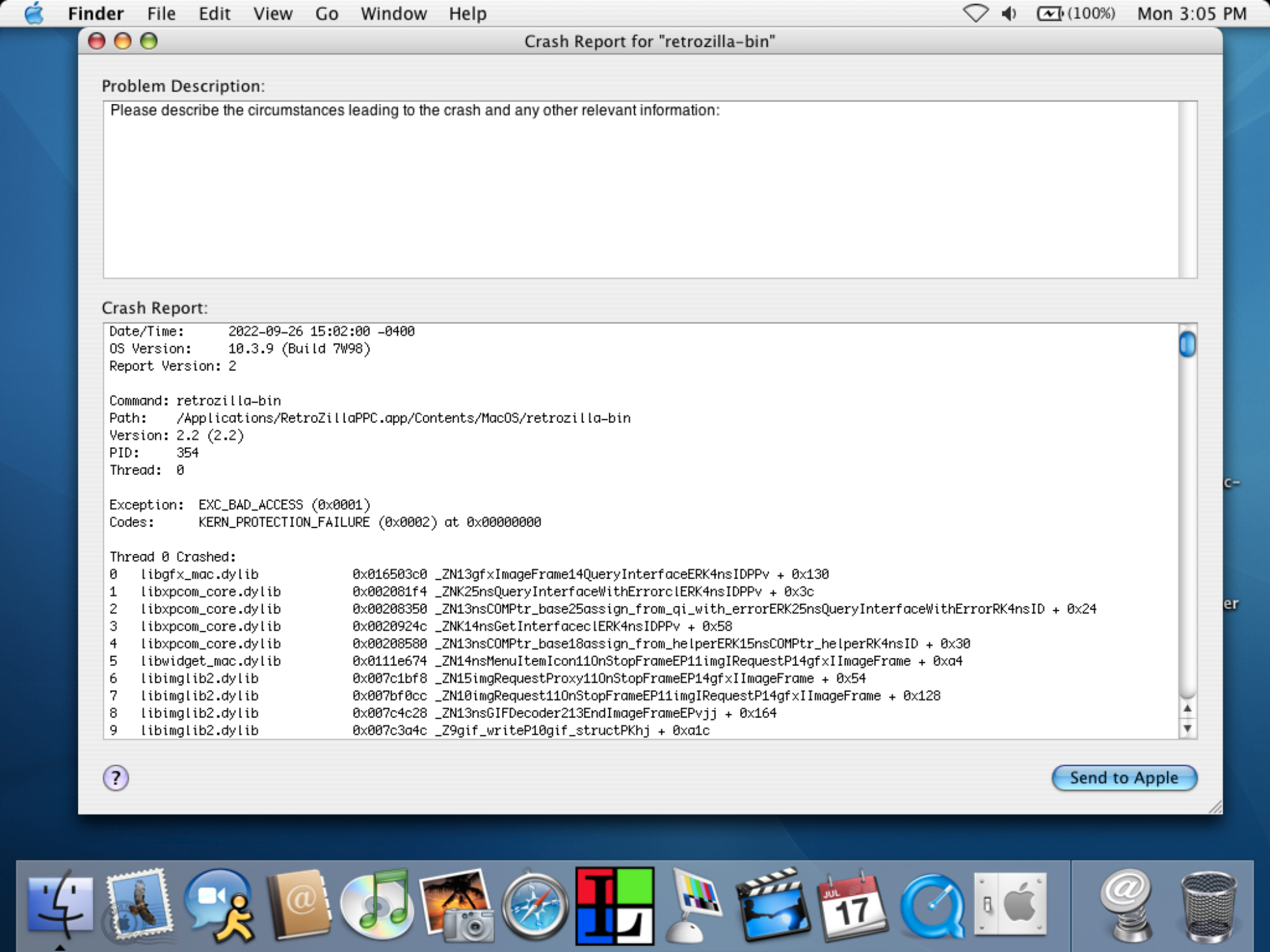Screen dimensions: 1270x952
Task: Click the window resize grip corner
Action: pyautogui.click(x=1215, y=807)
